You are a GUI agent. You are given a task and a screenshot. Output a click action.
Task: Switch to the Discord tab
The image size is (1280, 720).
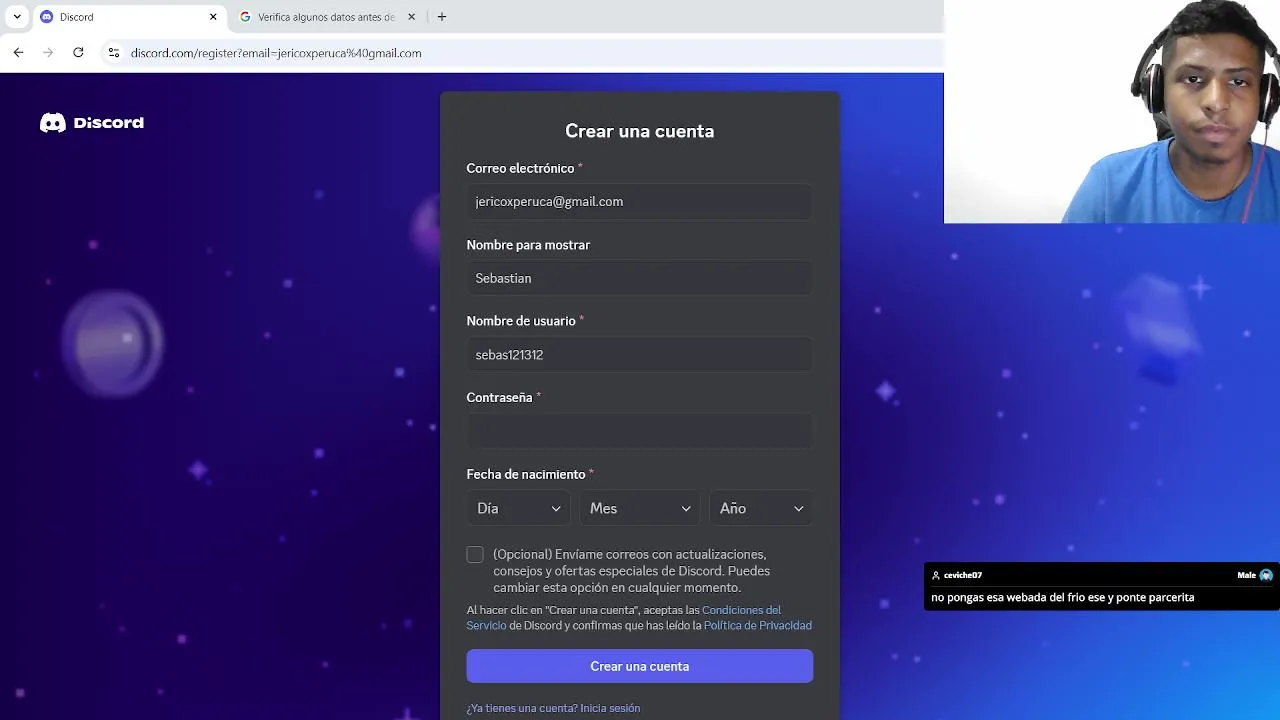click(x=128, y=17)
